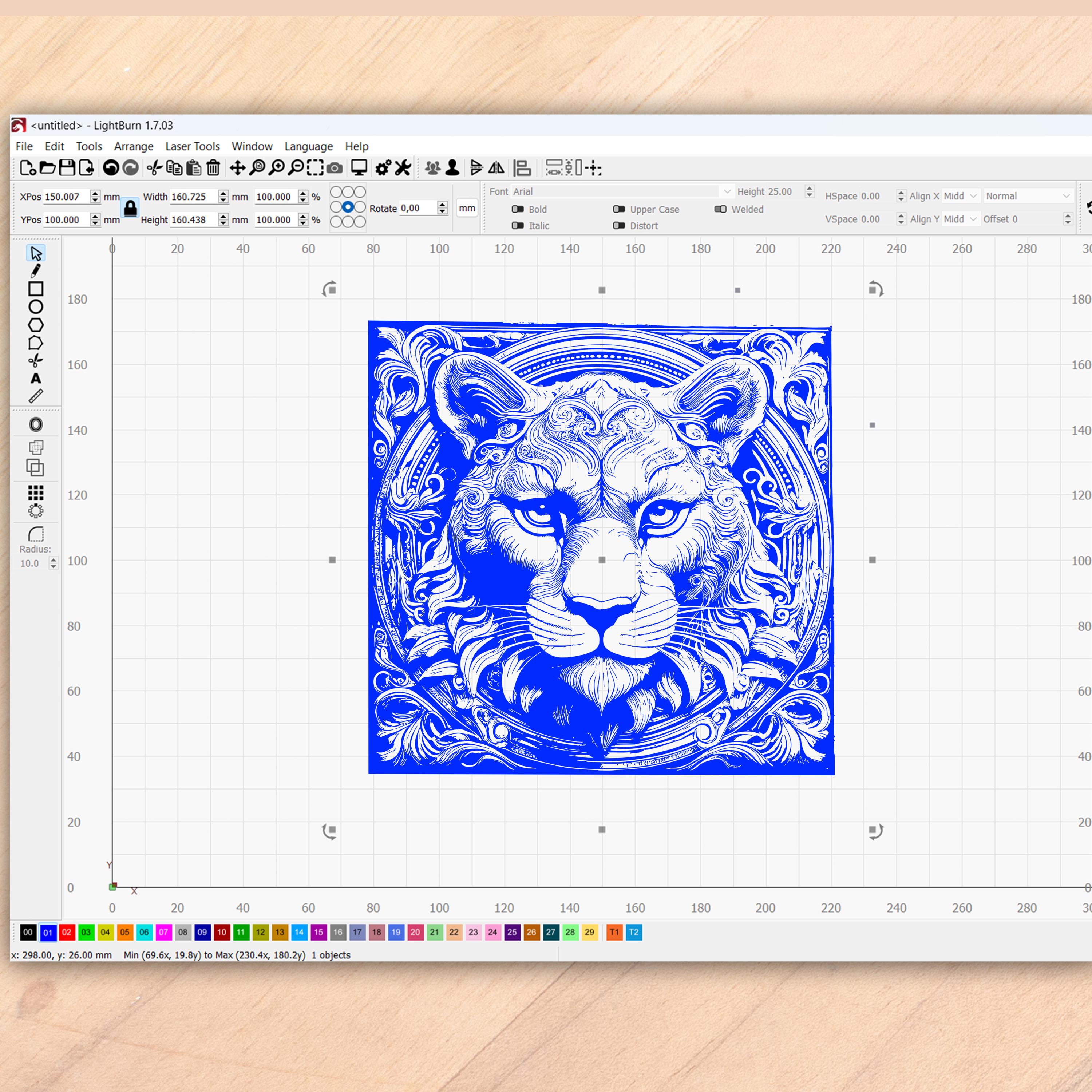
Task: Open the Normal text style dropdown
Action: [x=1028, y=196]
